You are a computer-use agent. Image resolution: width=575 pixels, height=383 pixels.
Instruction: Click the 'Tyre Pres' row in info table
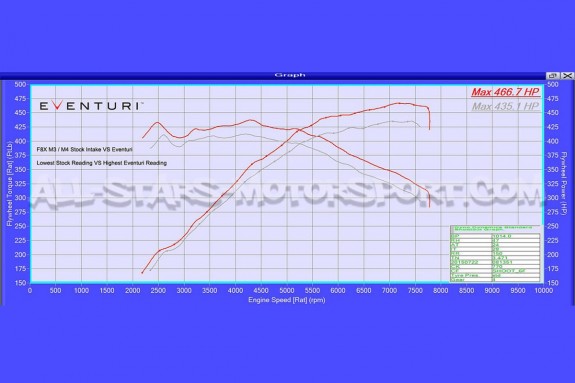click(495, 275)
